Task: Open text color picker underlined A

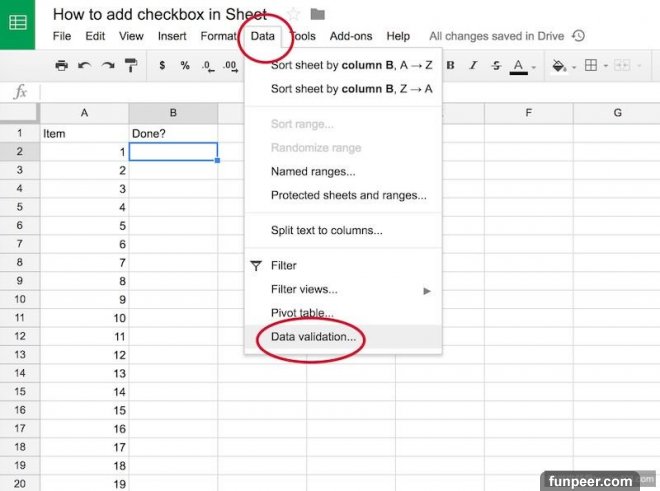Action: click(518, 66)
